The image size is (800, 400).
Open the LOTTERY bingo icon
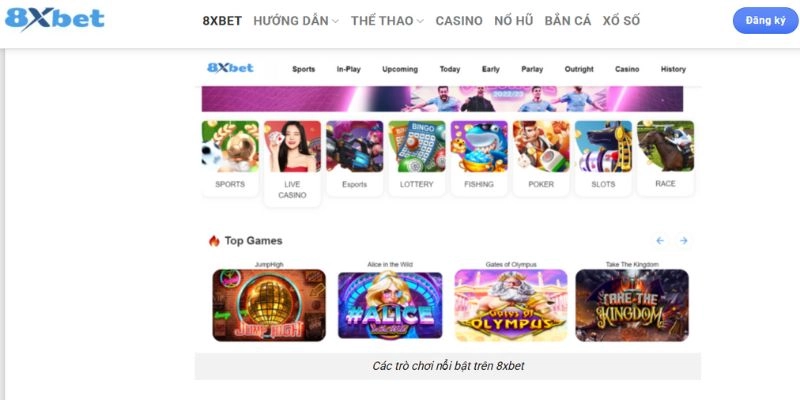417,147
